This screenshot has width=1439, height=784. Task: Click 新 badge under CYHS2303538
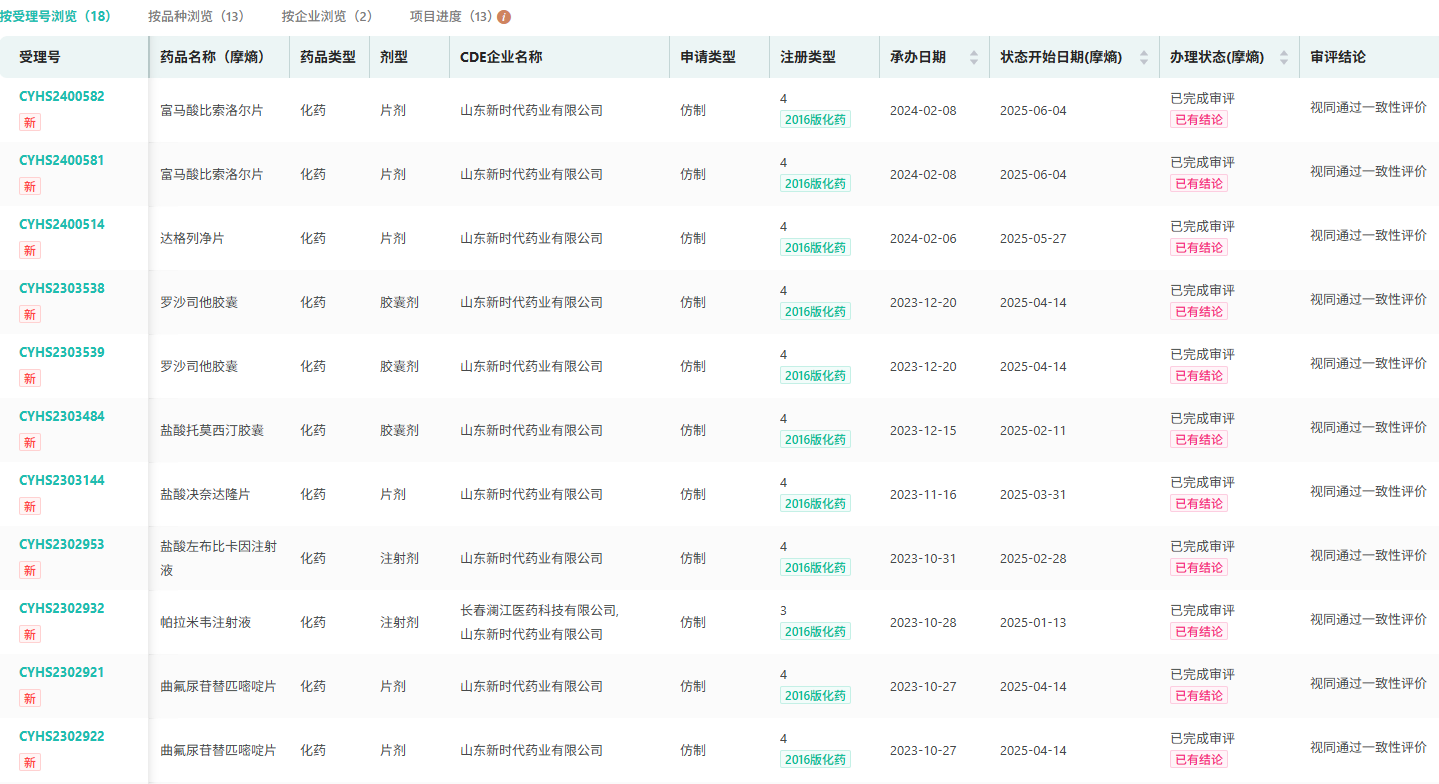coord(30,314)
